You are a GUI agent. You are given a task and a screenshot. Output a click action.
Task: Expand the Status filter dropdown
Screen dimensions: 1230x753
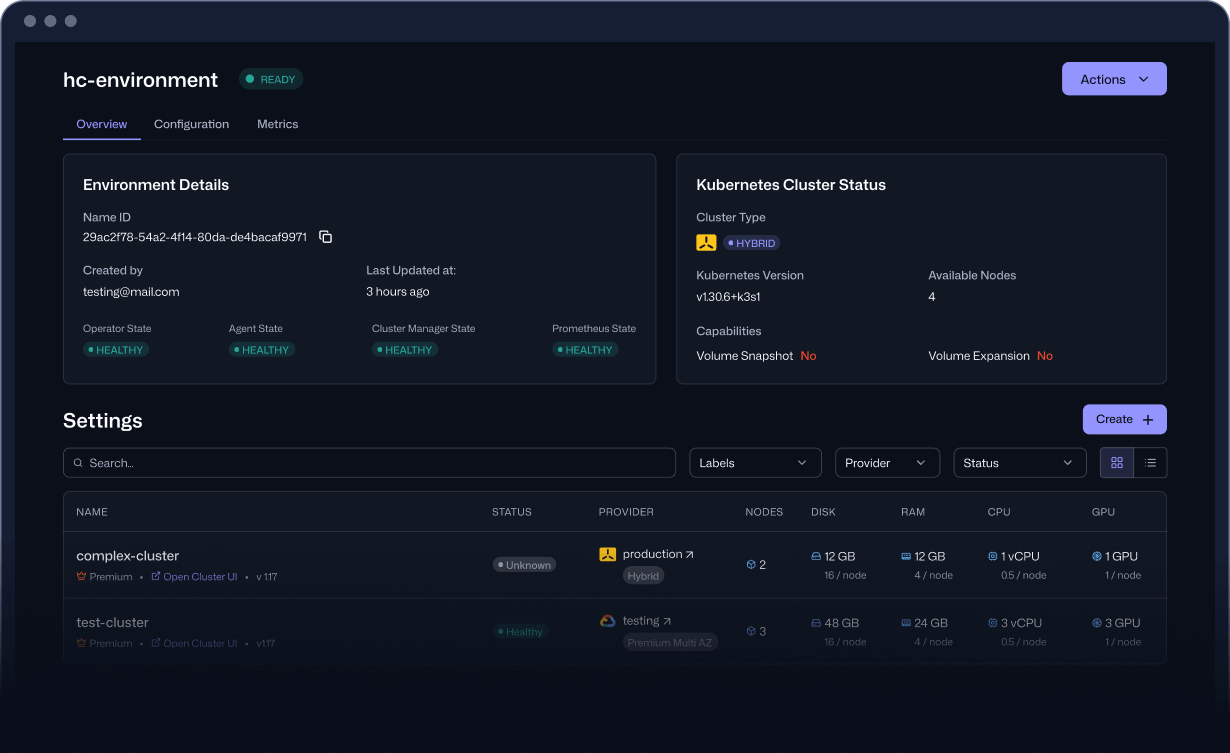click(x=1020, y=463)
